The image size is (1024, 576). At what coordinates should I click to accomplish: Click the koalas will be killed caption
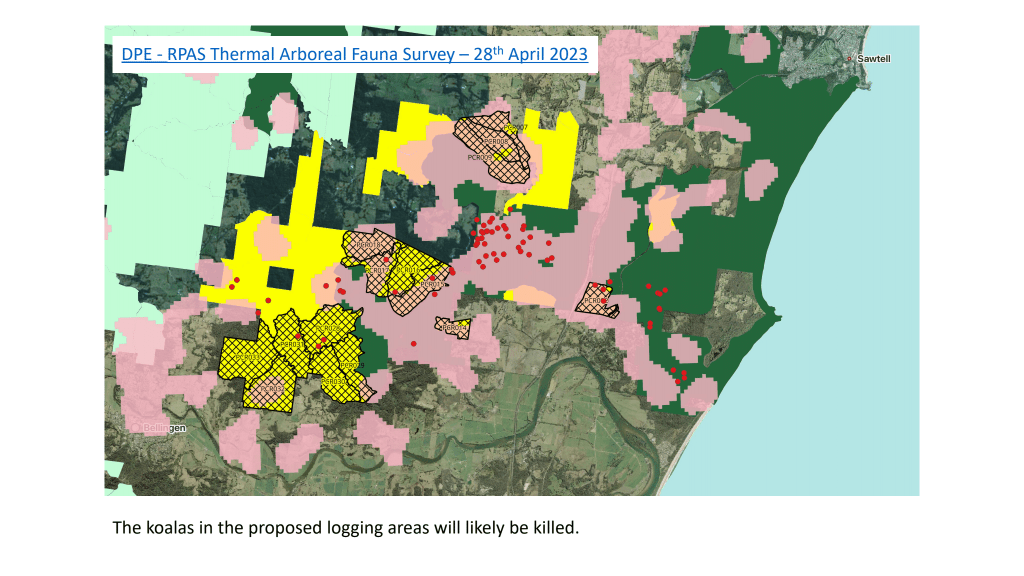tap(346, 527)
